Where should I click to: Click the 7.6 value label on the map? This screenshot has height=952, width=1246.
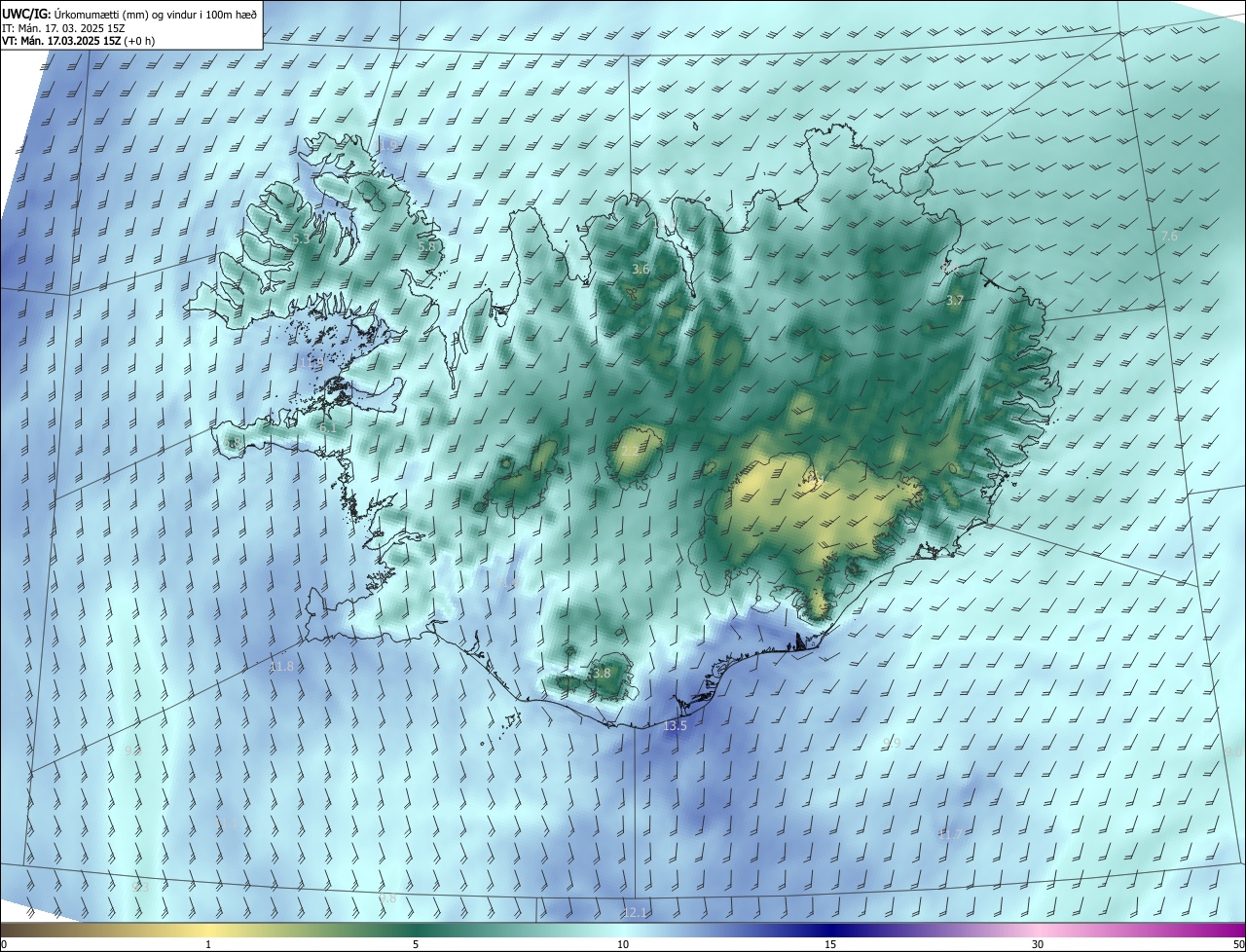[x=1169, y=236]
